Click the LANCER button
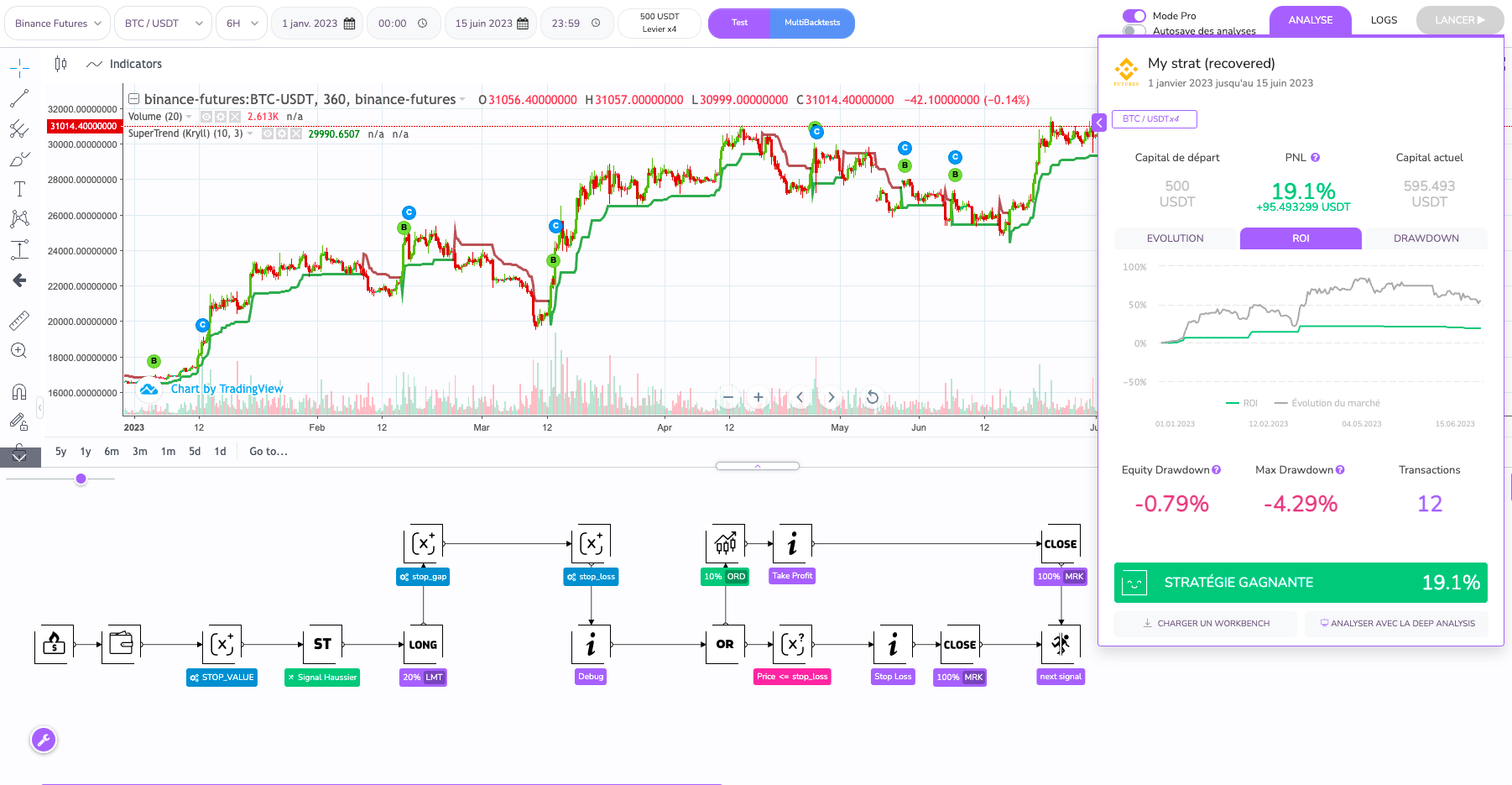Screen dimensions: 1512x785 point(1460,20)
